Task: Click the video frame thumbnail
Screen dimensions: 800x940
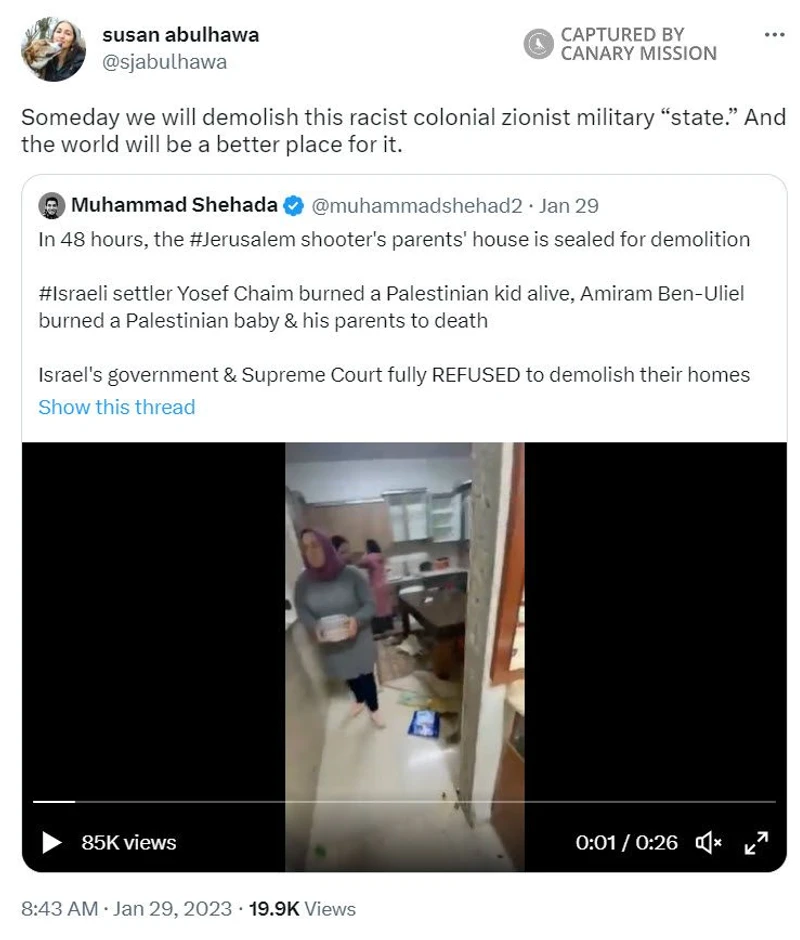Action: (x=404, y=656)
